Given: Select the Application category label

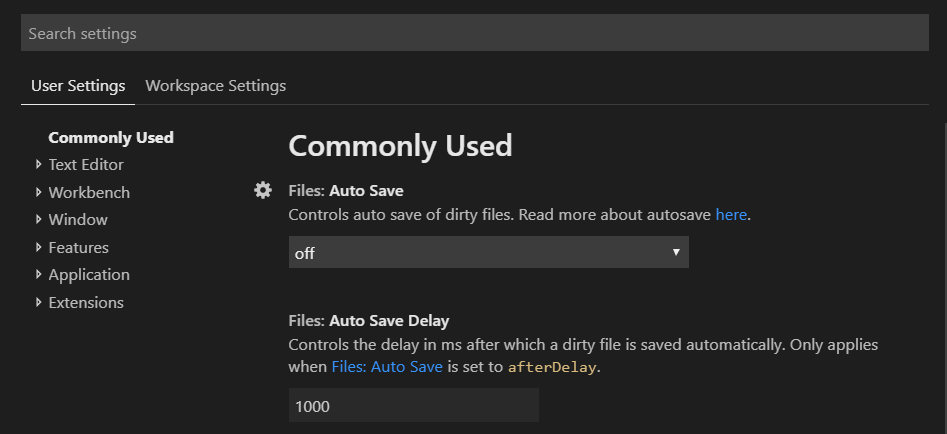Looking at the screenshot, I should click(89, 275).
